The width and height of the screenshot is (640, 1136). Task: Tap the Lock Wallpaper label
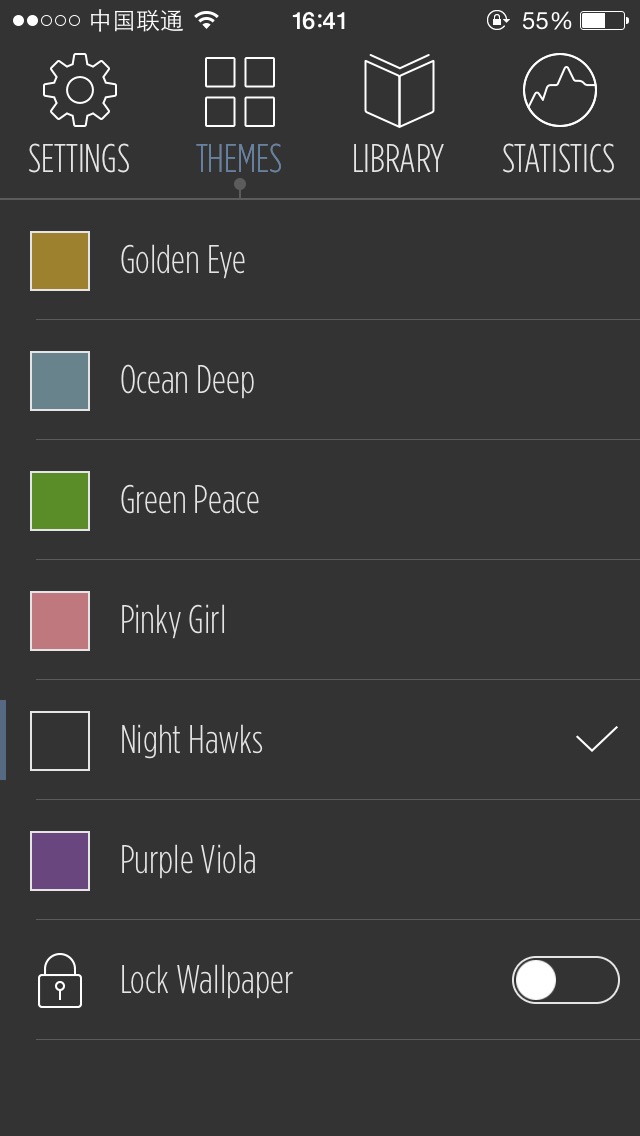[x=207, y=980]
